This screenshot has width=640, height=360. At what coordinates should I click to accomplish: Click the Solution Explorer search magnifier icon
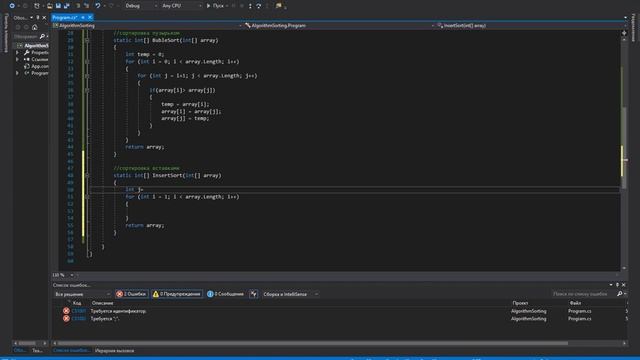42,36
